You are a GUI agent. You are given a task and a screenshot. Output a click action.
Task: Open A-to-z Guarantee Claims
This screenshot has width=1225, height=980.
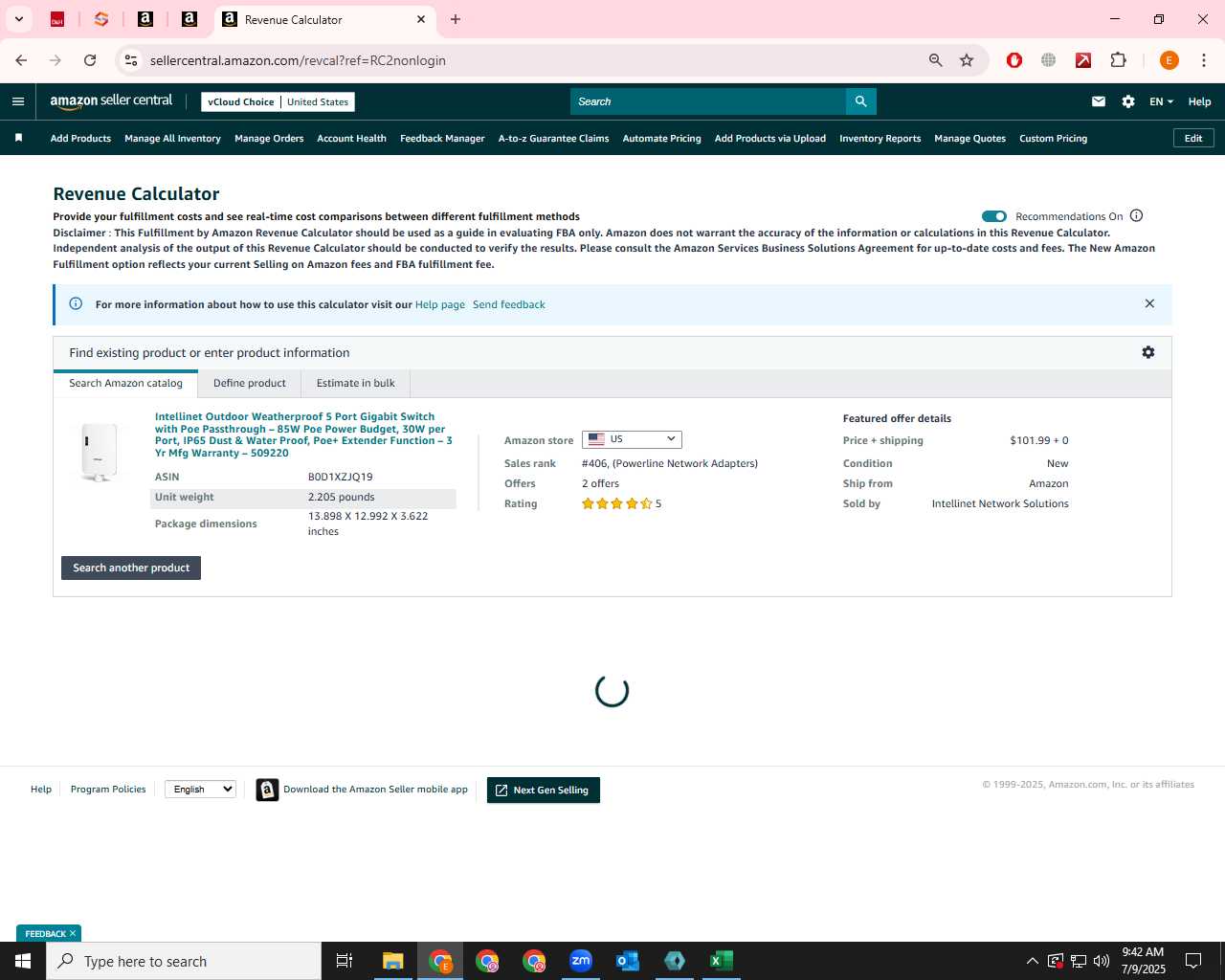click(x=553, y=138)
